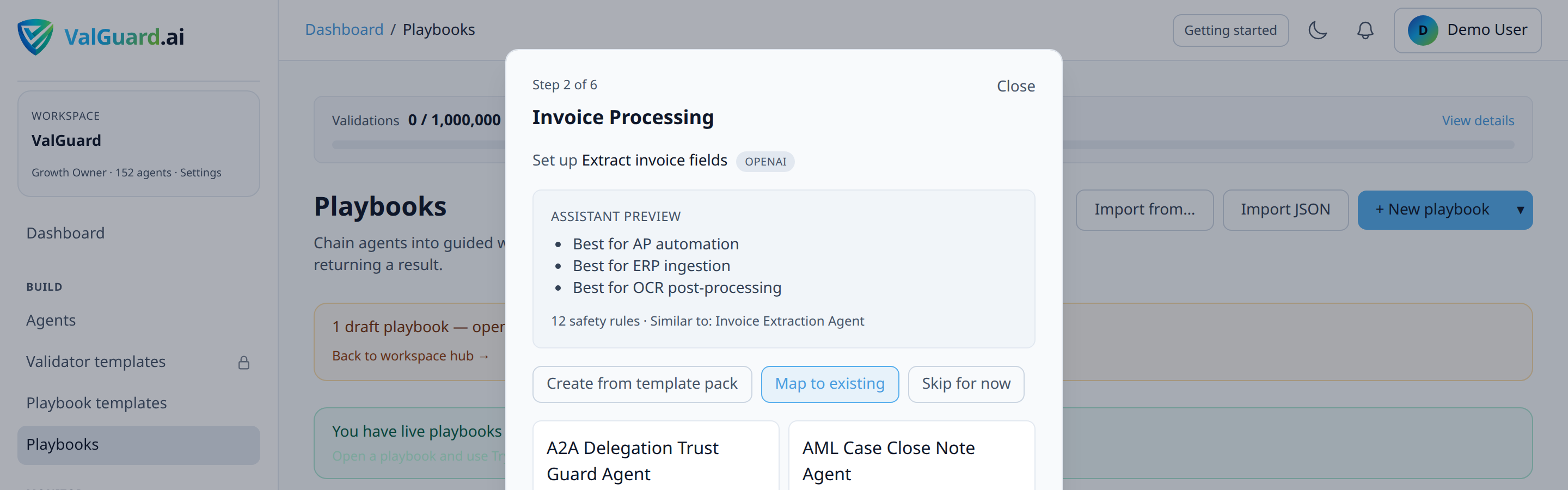Click the validations usage progress bar
1568x490 pixels.
coord(923,145)
